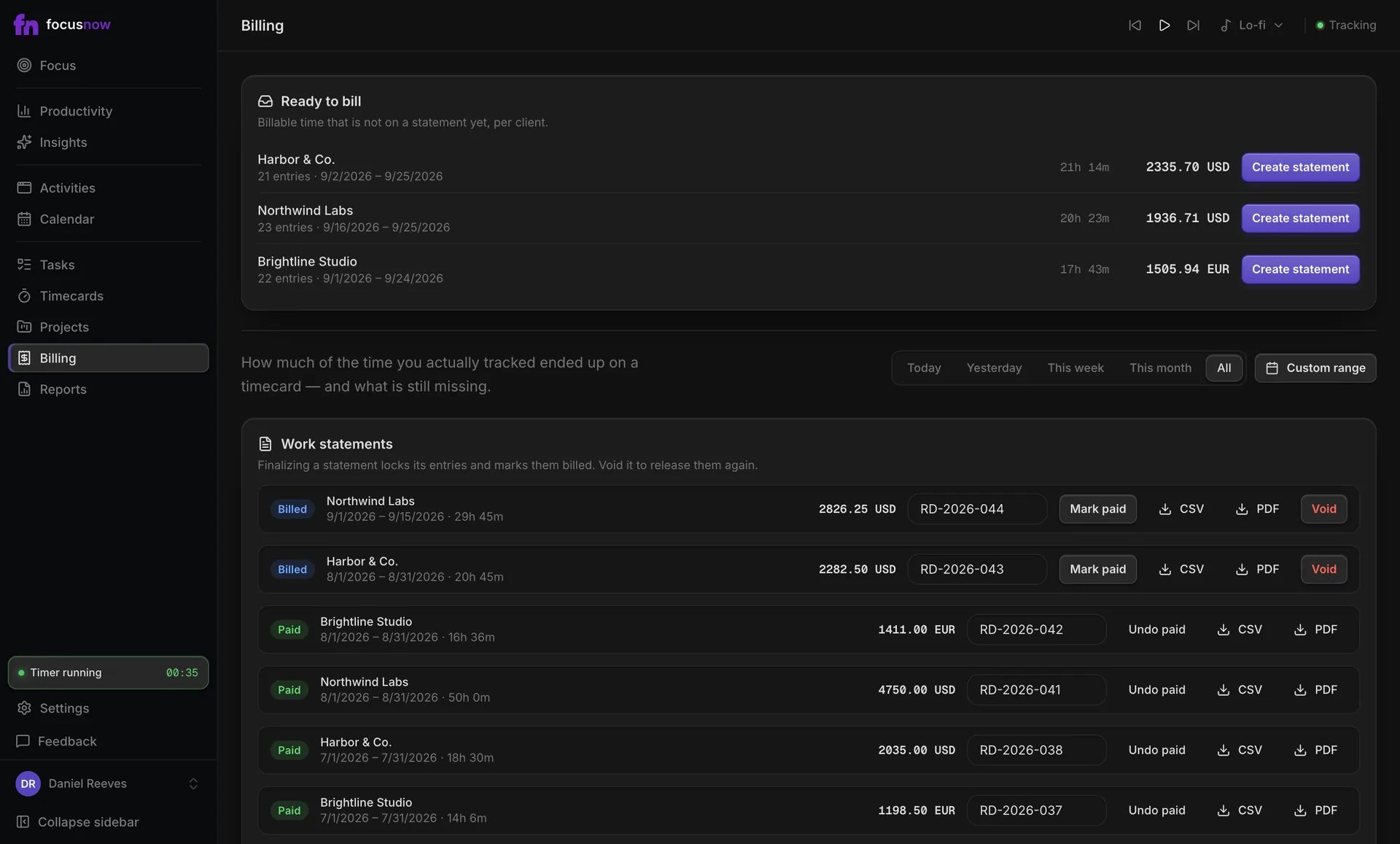The image size is (1400, 844).
Task: Edit the RD-2026-043 statement number field
Action: pyautogui.click(x=977, y=569)
